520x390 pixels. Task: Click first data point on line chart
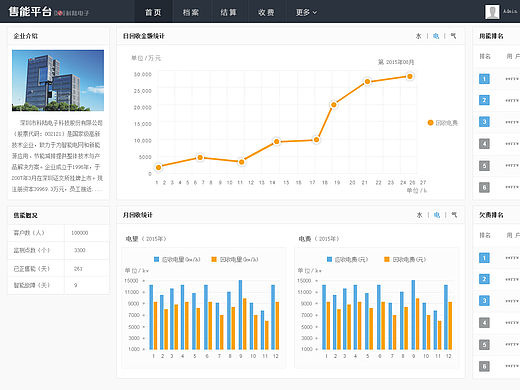click(x=159, y=167)
